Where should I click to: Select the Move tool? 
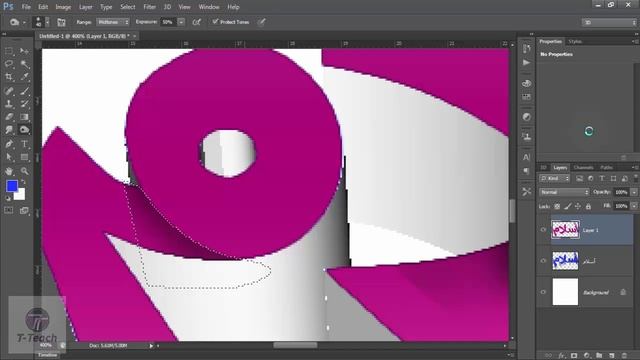(x=24, y=51)
